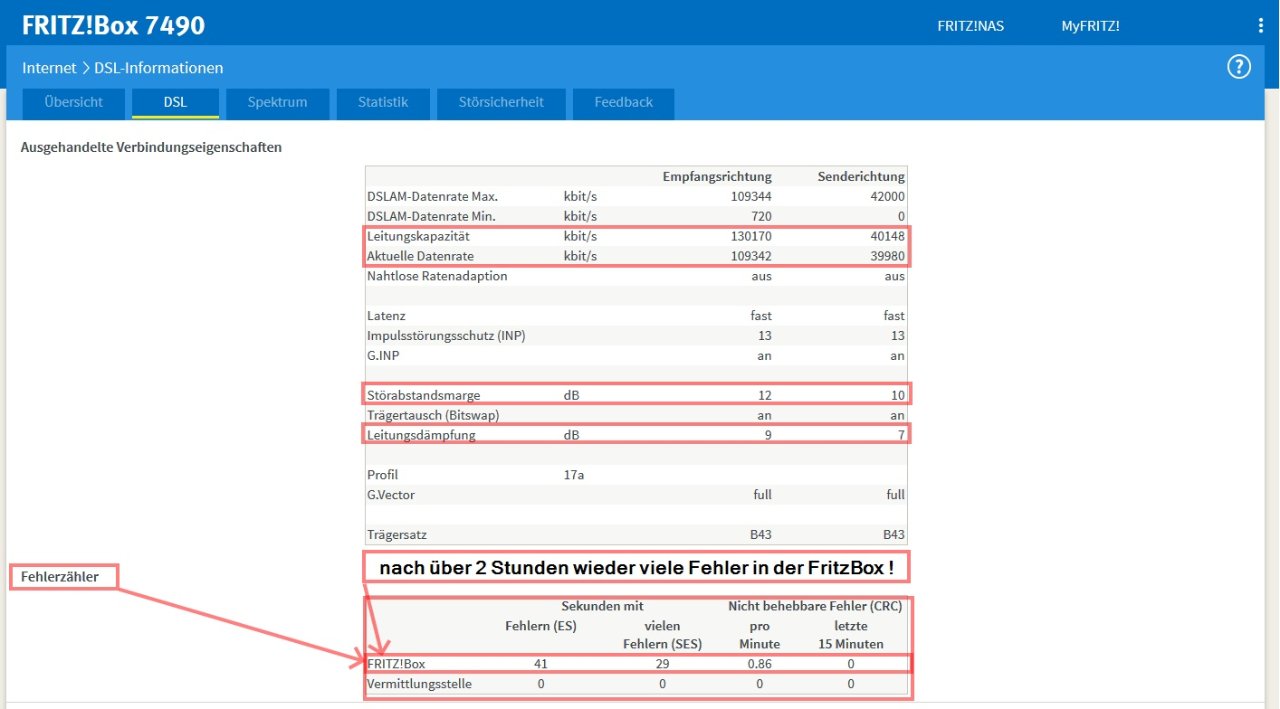Click the Nicht behebbare Fehler (CRC) header
This screenshot has width=1280, height=709.
pyautogui.click(x=815, y=606)
